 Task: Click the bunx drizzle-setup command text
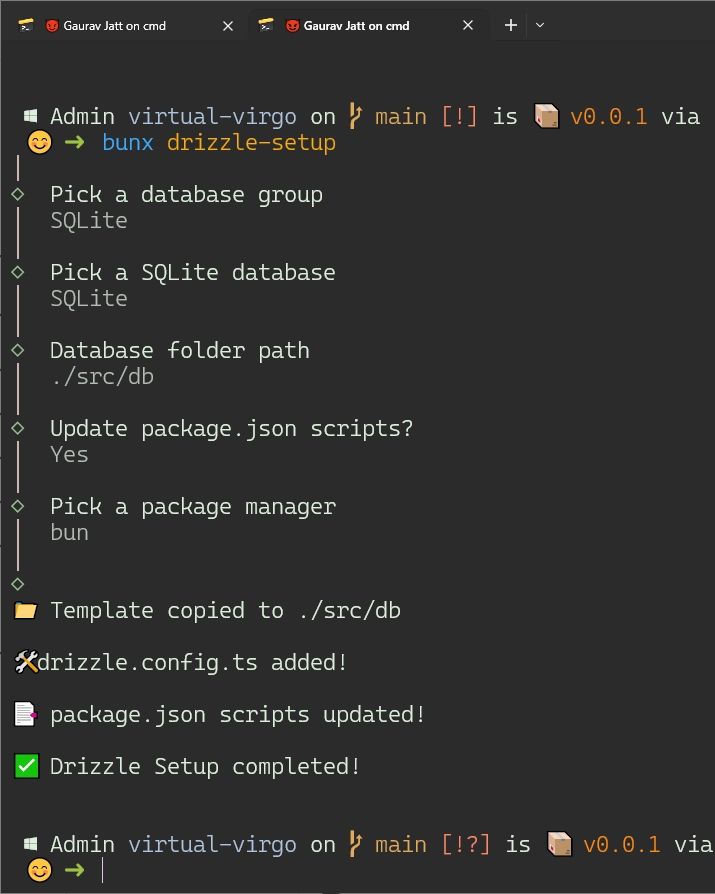pos(218,143)
